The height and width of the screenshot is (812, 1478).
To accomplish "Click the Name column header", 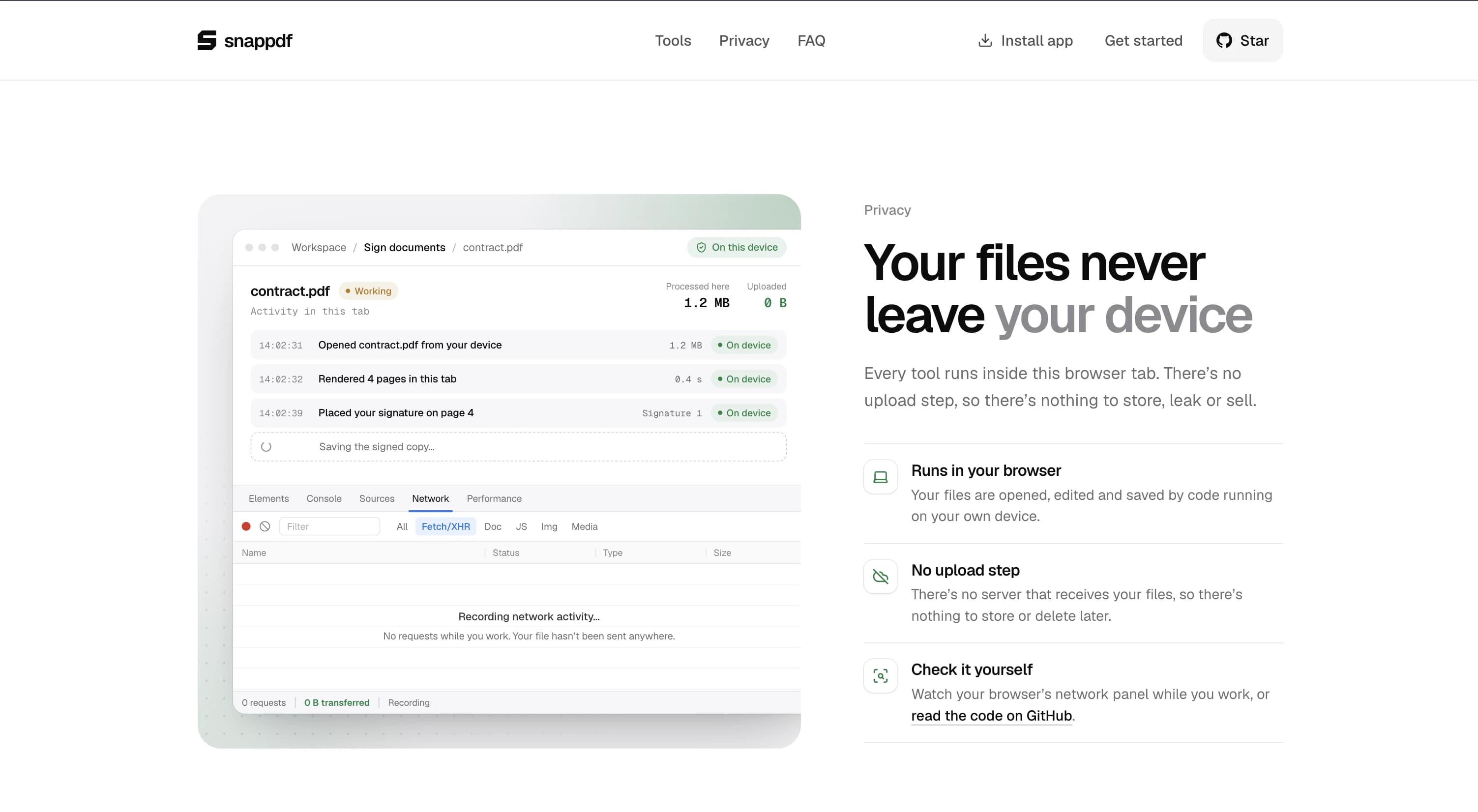I will 254,552.
